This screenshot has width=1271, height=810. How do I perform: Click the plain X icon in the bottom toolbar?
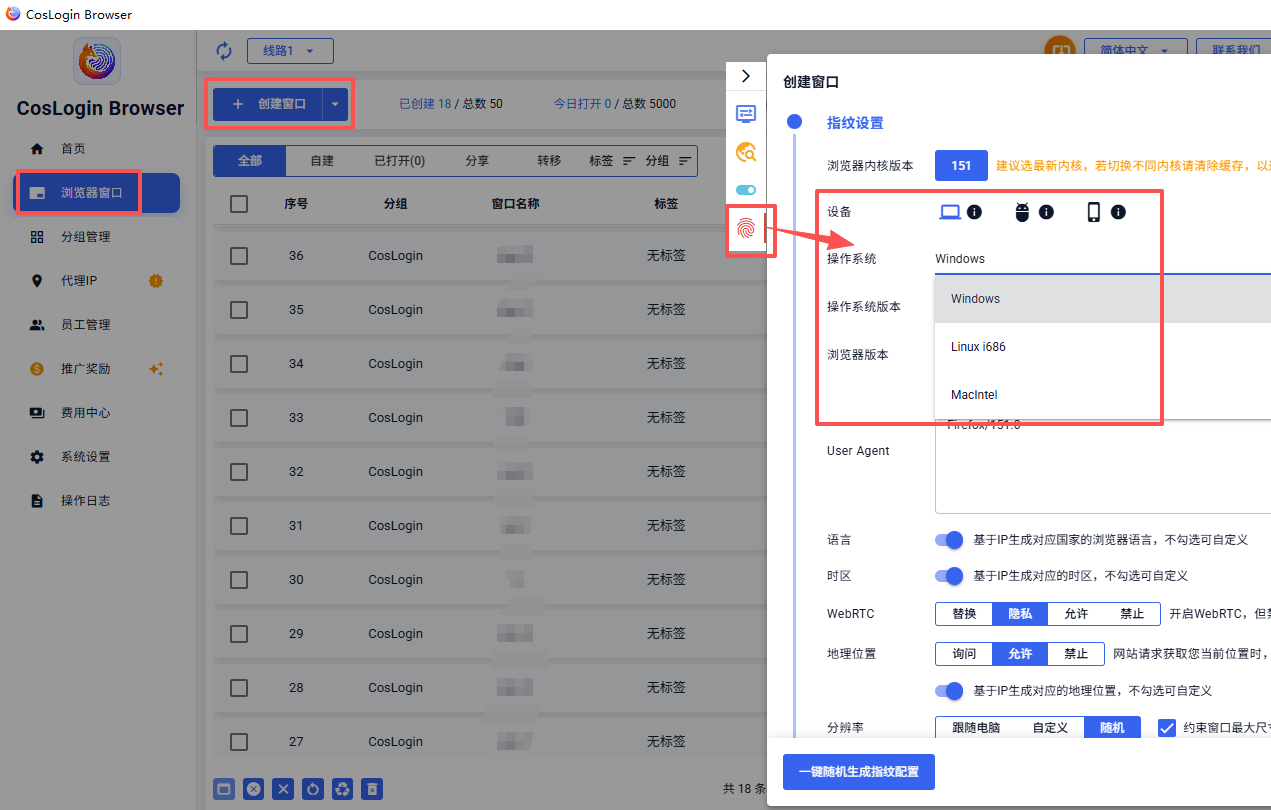[x=284, y=789]
